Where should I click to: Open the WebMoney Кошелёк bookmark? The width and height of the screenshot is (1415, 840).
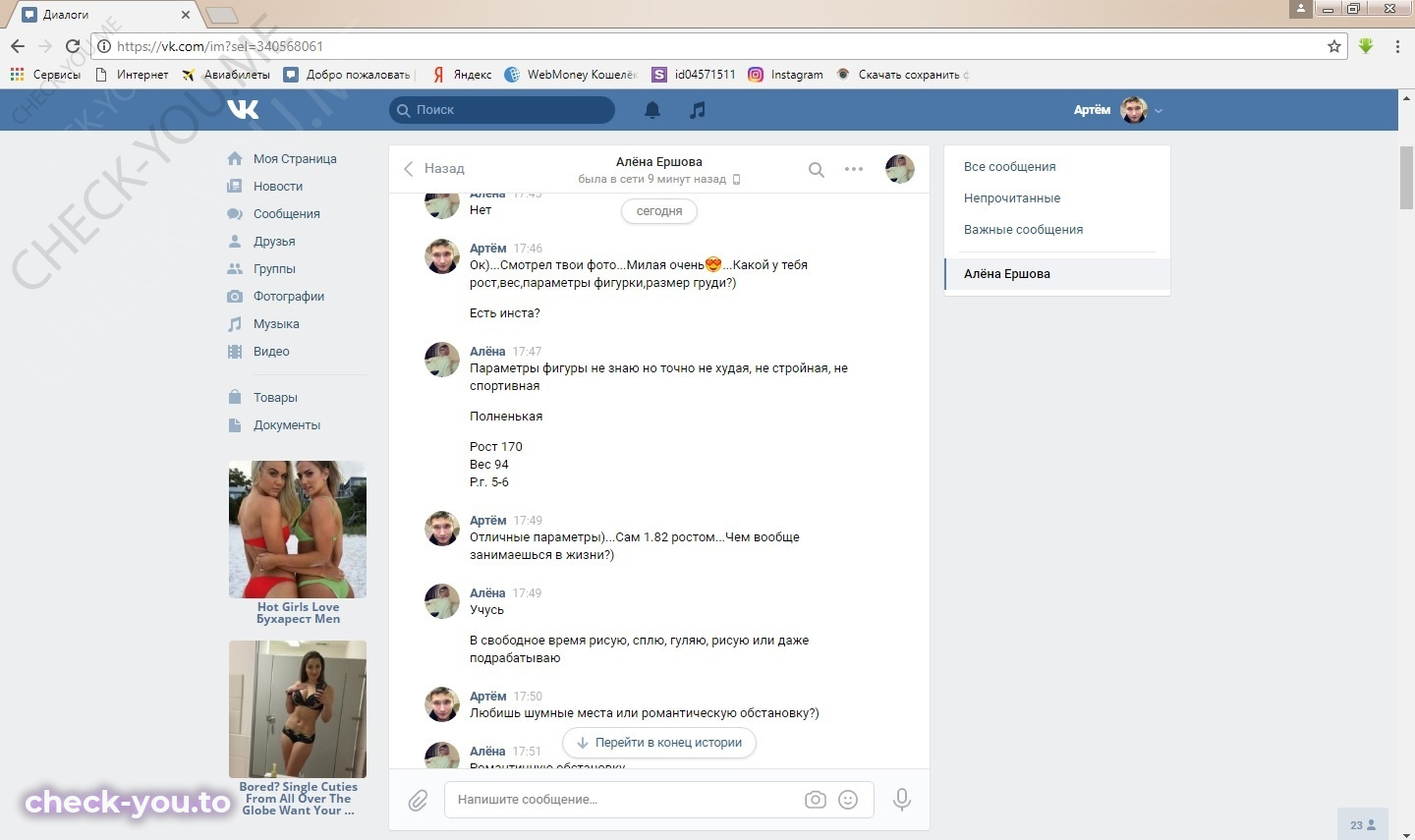click(571, 74)
